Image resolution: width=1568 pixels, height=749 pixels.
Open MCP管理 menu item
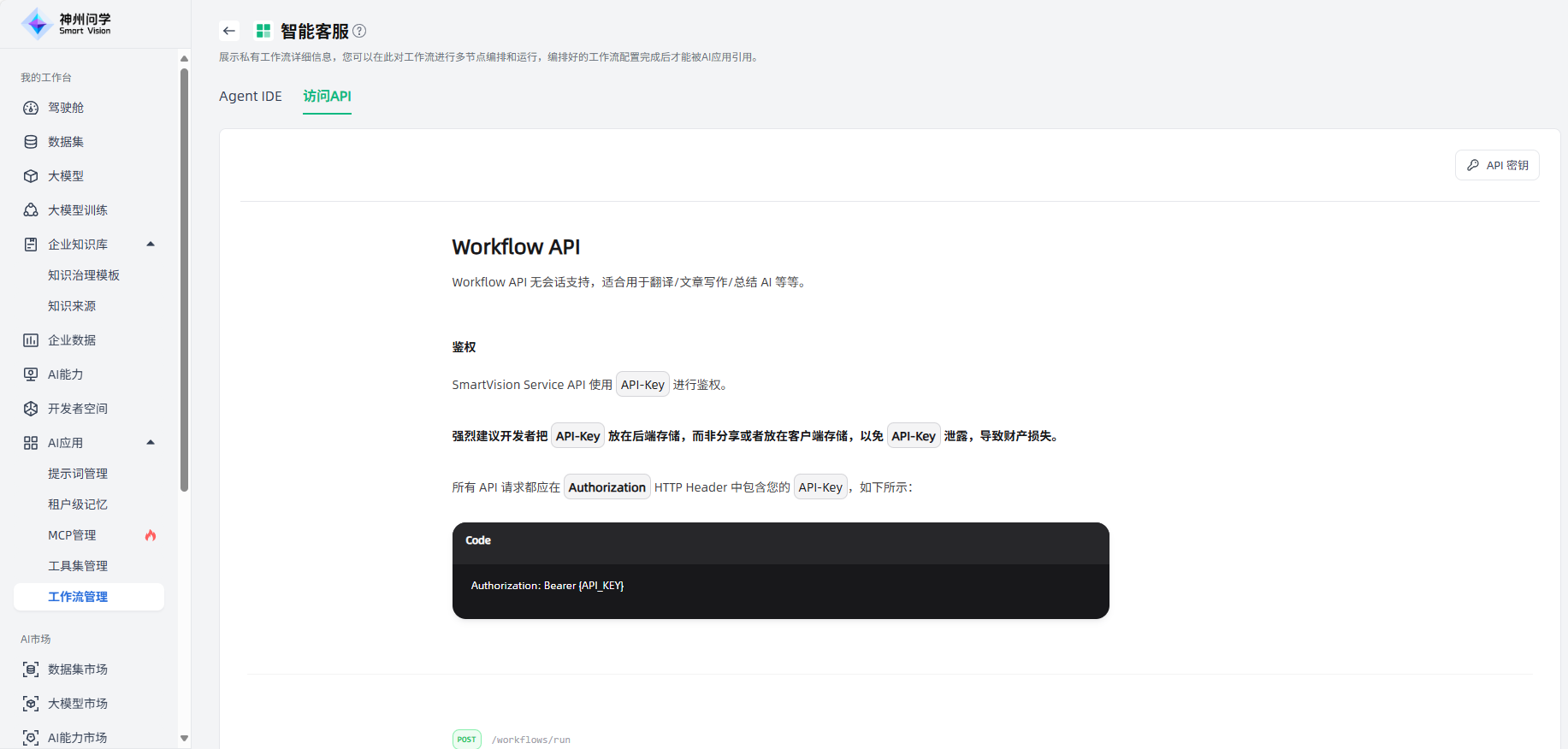point(72,535)
